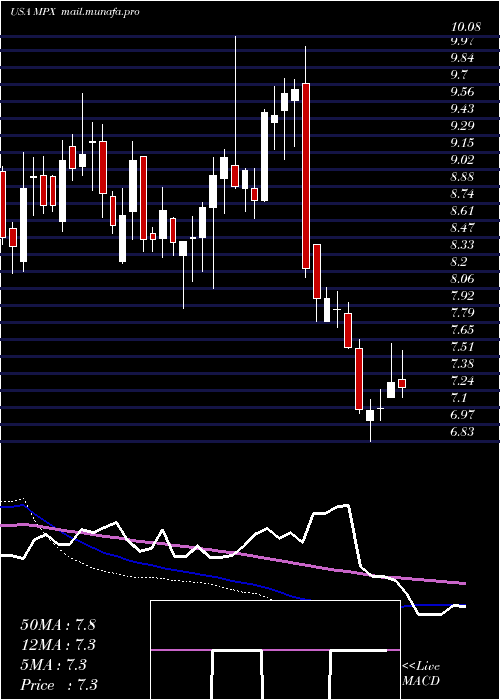Image resolution: width=500 pixels, height=700 pixels.
Task: Click the candlestick with the wick reaching 10.08
Action: 235,175
